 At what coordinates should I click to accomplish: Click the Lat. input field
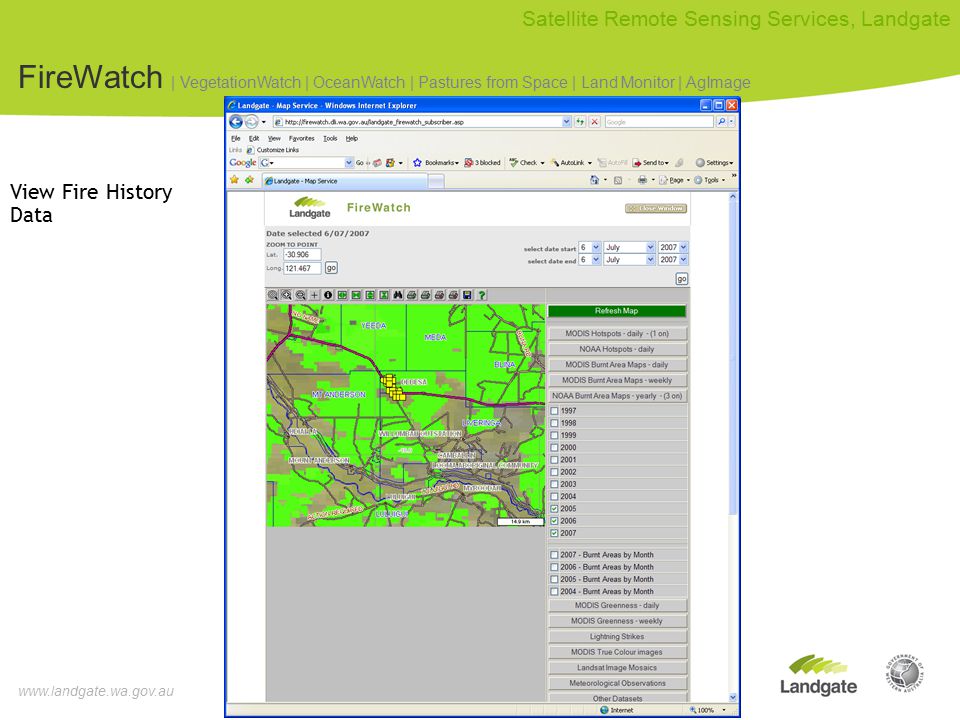302,255
